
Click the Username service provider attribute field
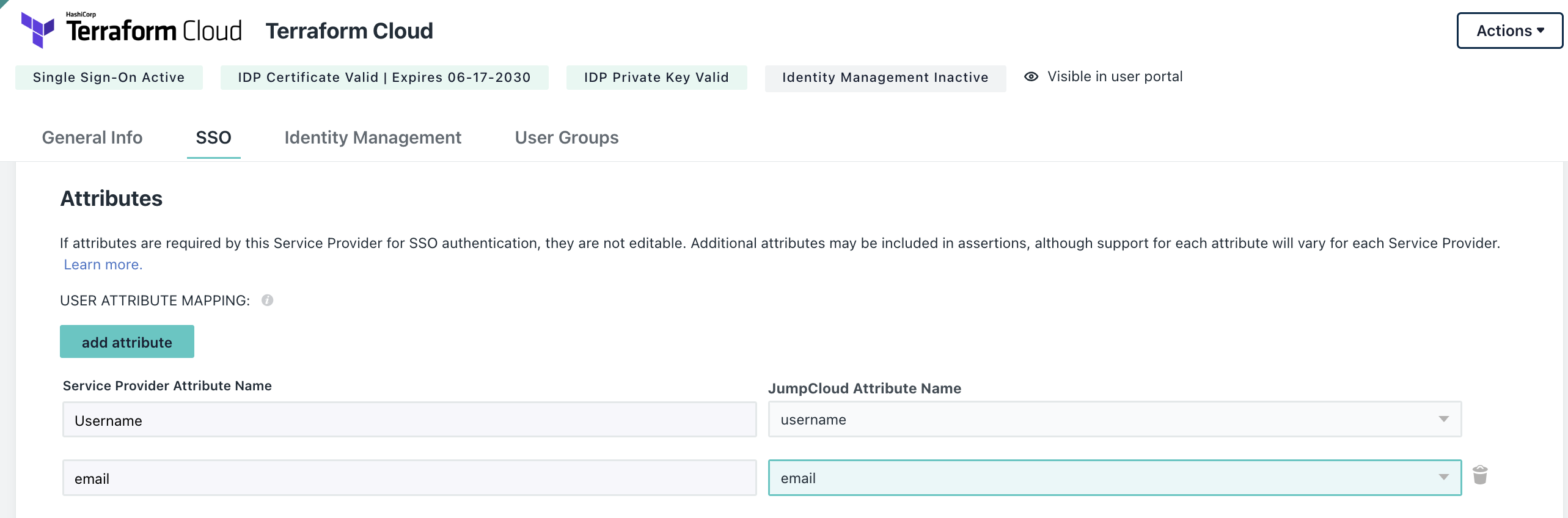409,420
